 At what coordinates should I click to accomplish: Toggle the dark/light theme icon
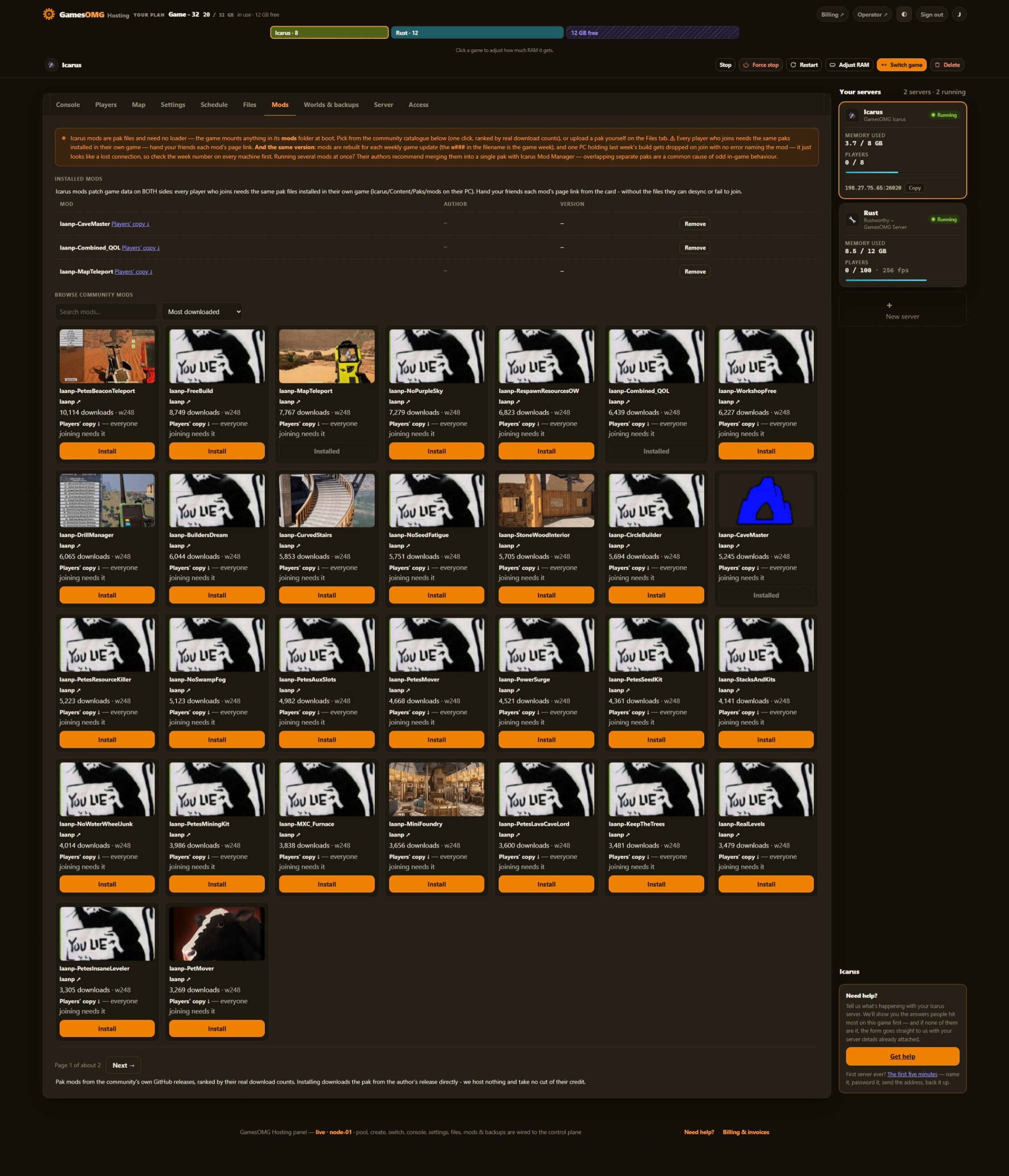tap(904, 15)
